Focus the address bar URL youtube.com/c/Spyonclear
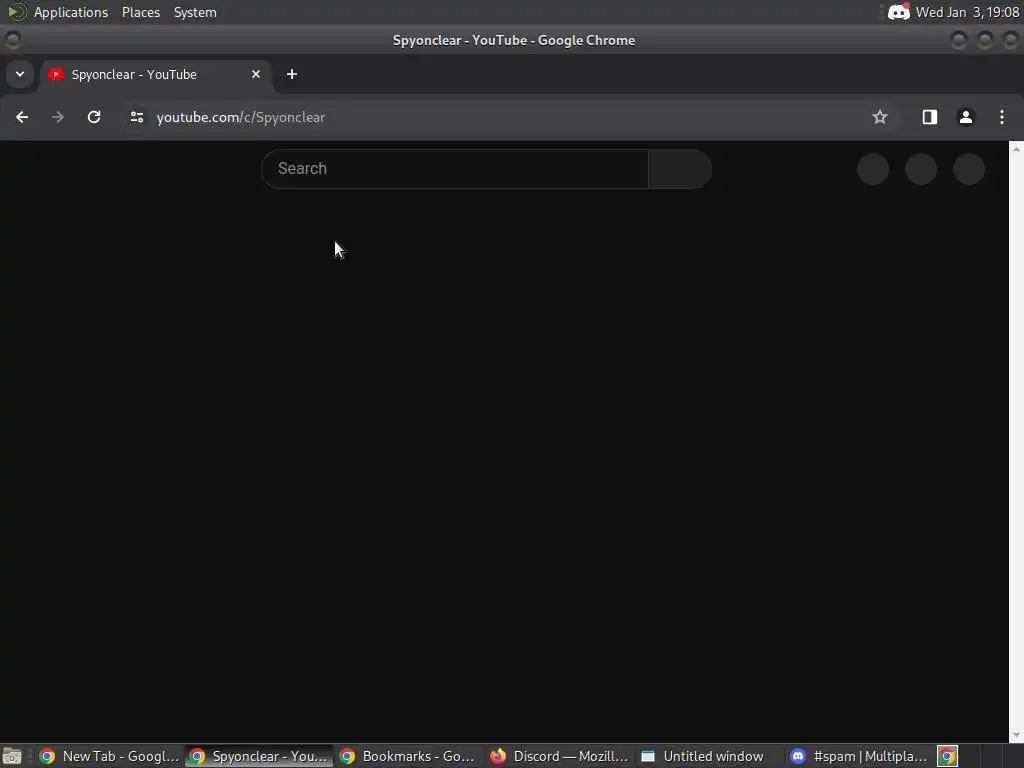The height and width of the screenshot is (768, 1024). pos(241,118)
